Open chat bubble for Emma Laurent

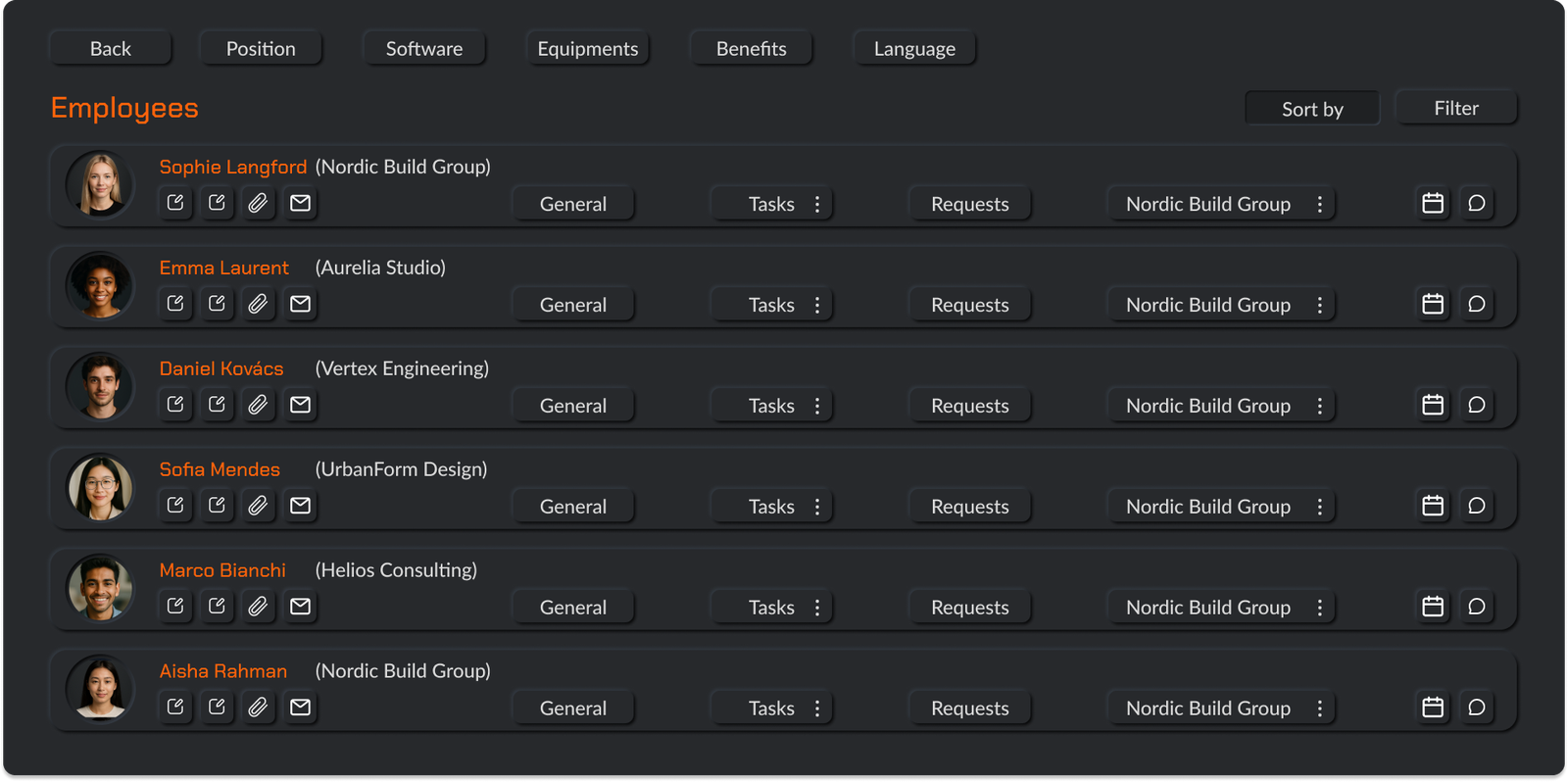(x=1477, y=304)
